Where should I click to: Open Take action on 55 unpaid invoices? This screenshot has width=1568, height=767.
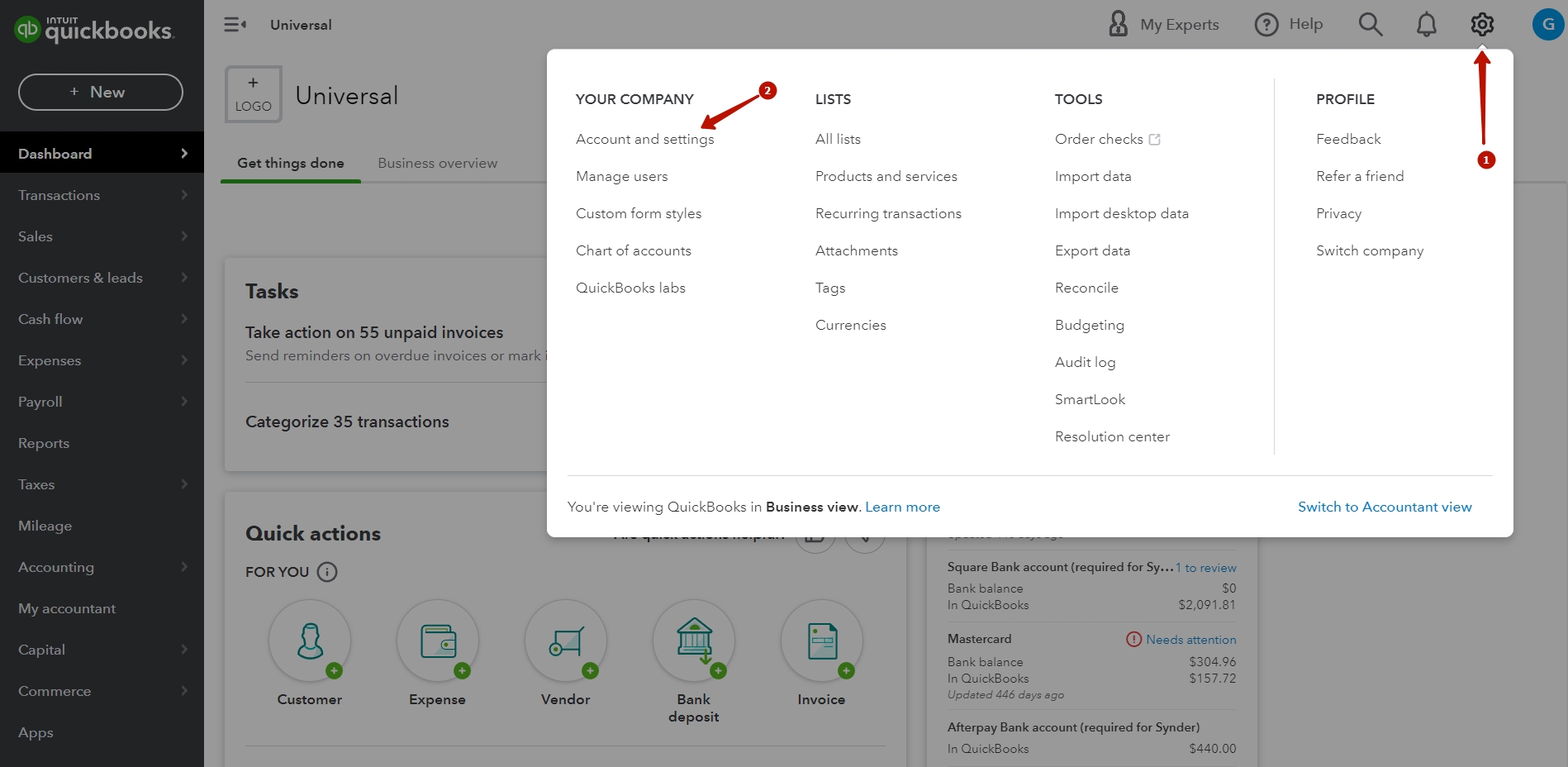point(374,332)
